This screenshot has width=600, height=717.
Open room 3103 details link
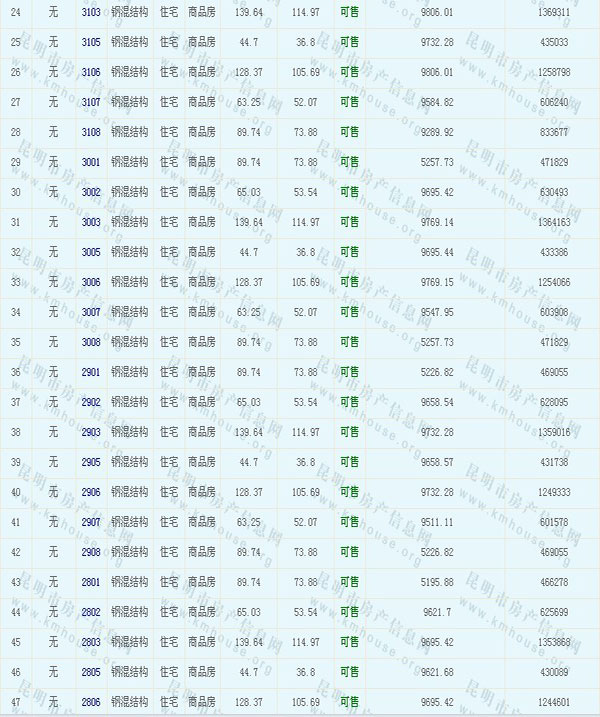pos(90,12)
